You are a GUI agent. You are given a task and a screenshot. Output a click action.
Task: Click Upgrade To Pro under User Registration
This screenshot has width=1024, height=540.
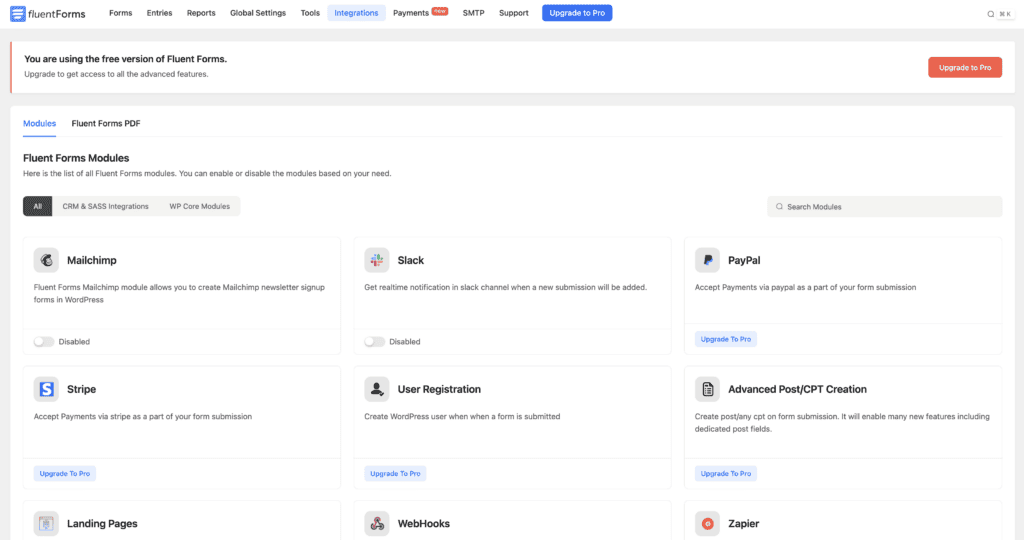click(395, 473)
